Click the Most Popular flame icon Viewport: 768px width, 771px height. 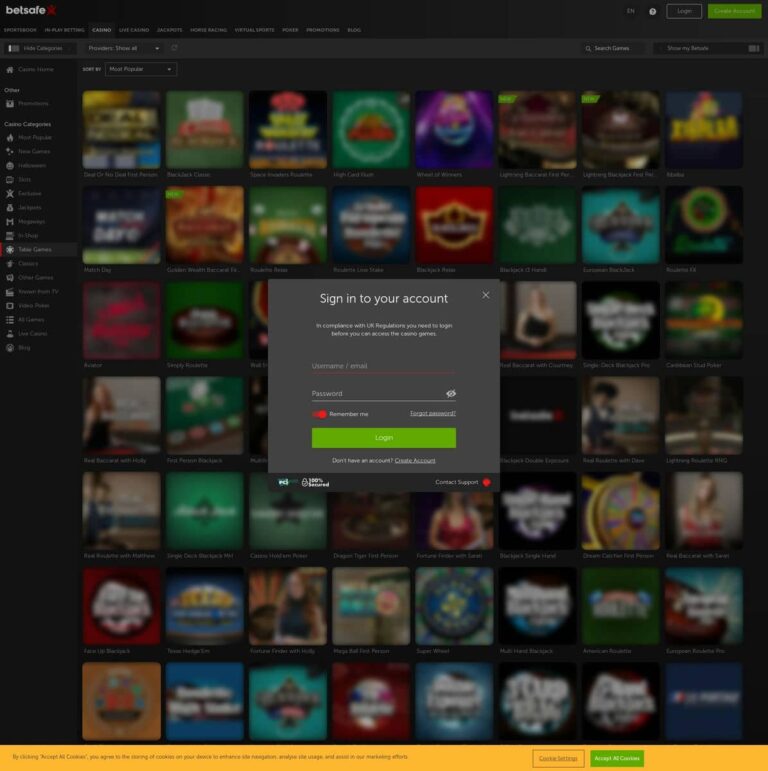(x=9, y=138)
